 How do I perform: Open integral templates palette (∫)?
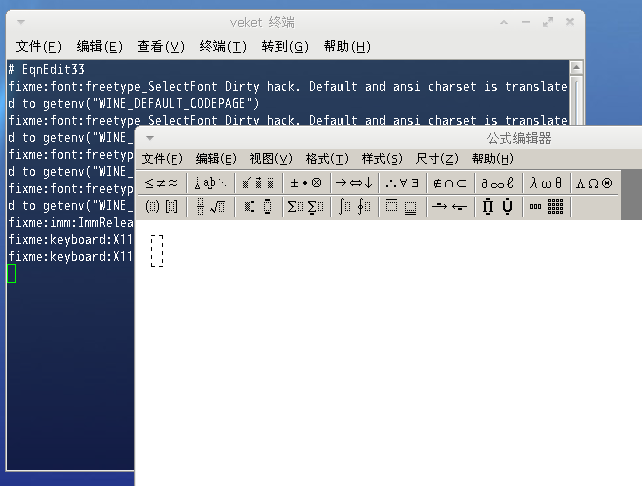click(x=354, y=207)
